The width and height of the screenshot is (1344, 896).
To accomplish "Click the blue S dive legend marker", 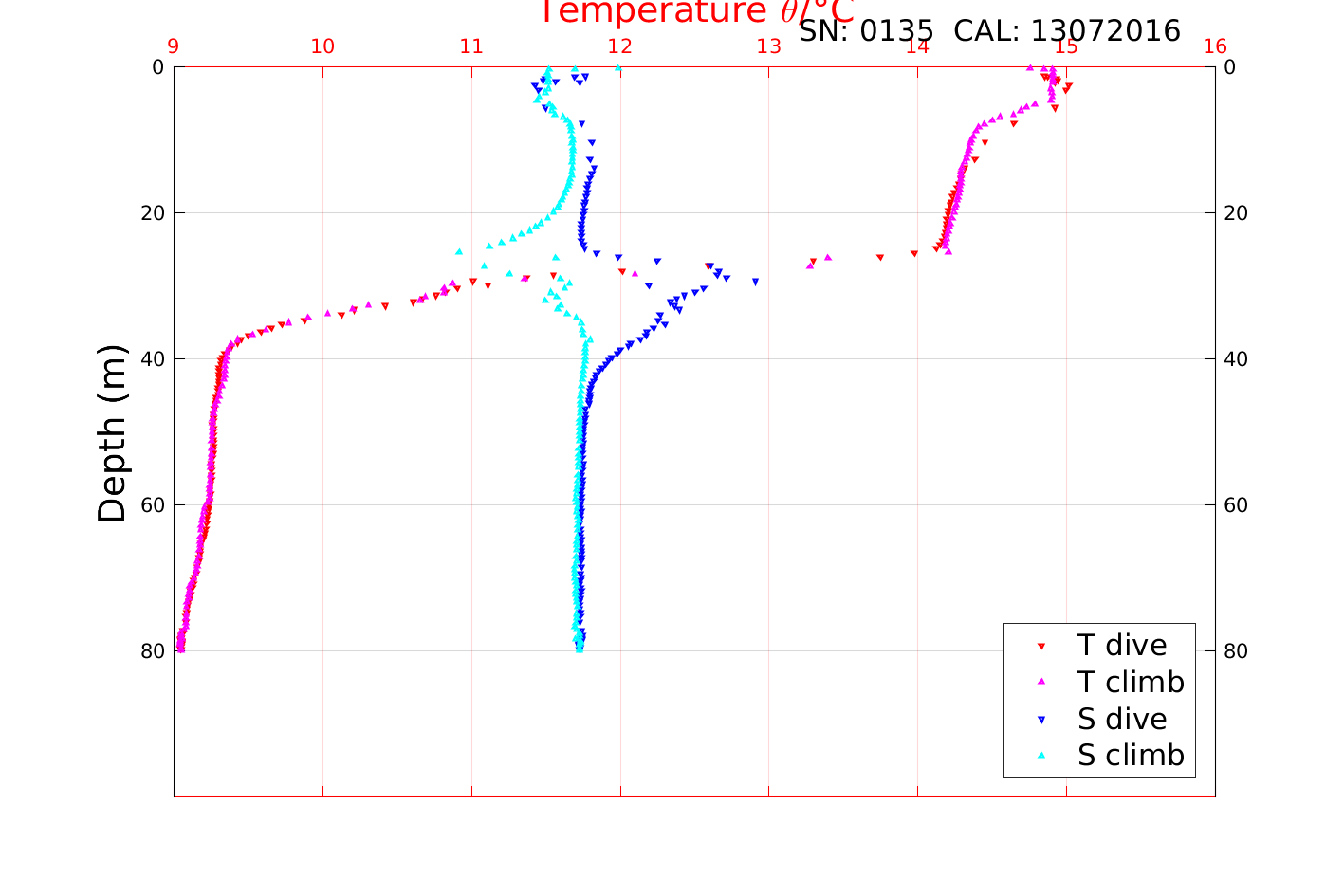I will [x=1040, y=720].
